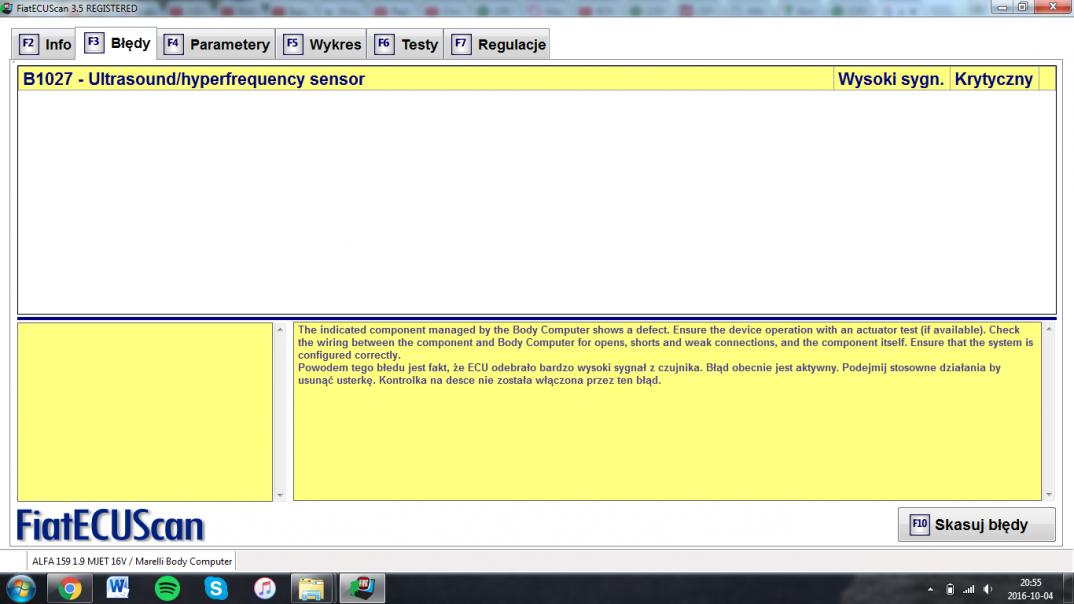The height and width of the screenshot is (604, 1074).
Task: Click the scroll down arrow of description panel
Action: [1049, 494]
